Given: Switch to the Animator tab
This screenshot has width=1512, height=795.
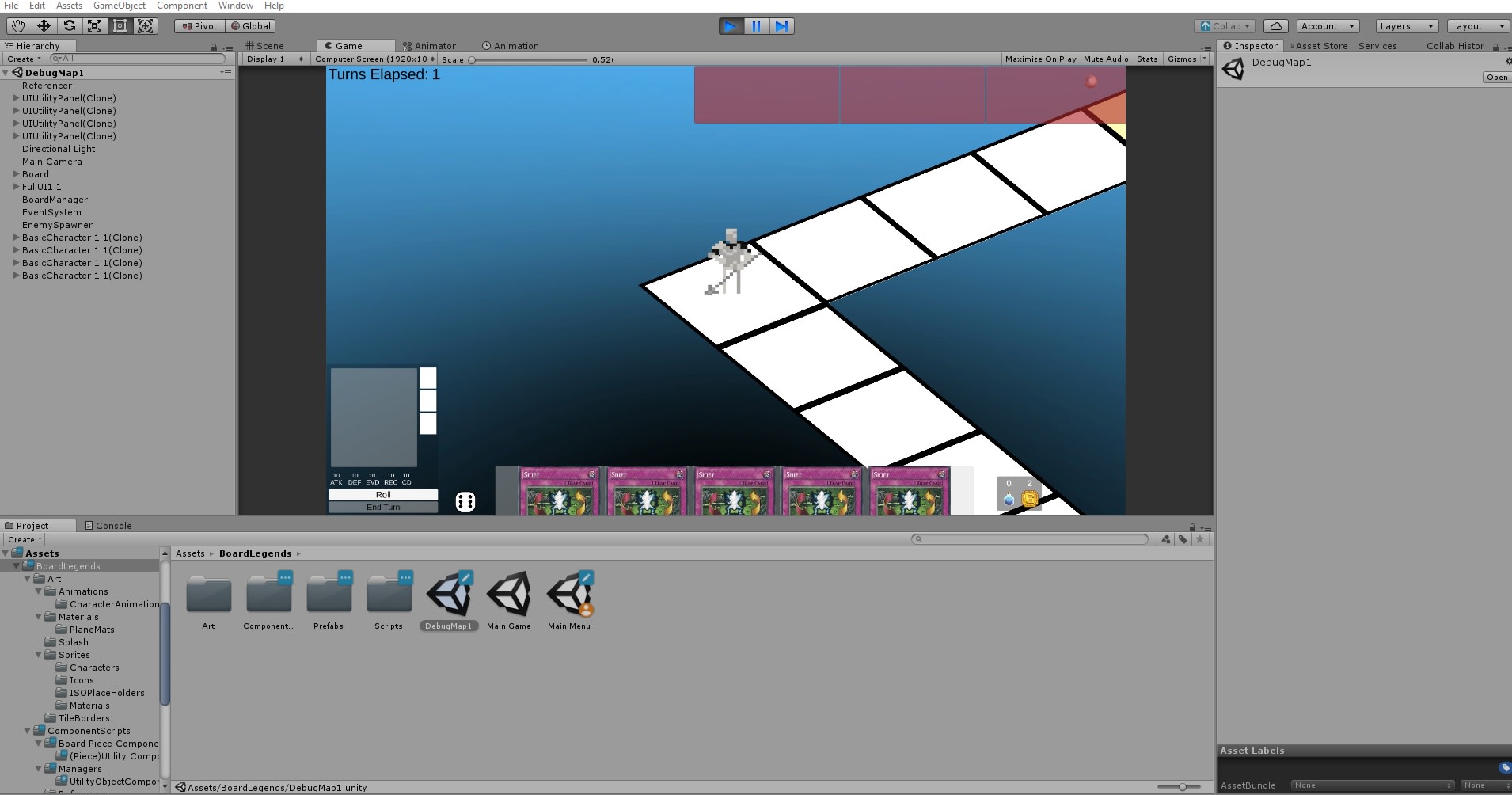Looking at the screenshot, I should pos(429,46).
